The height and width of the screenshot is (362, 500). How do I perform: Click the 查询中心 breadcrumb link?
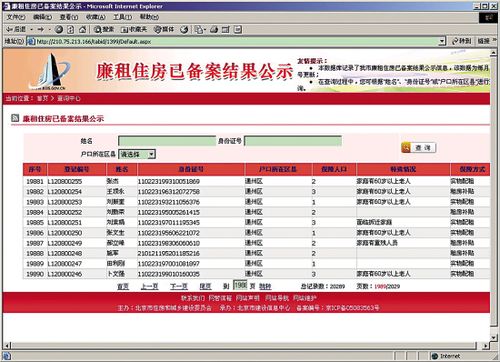(x=69, y=98)
